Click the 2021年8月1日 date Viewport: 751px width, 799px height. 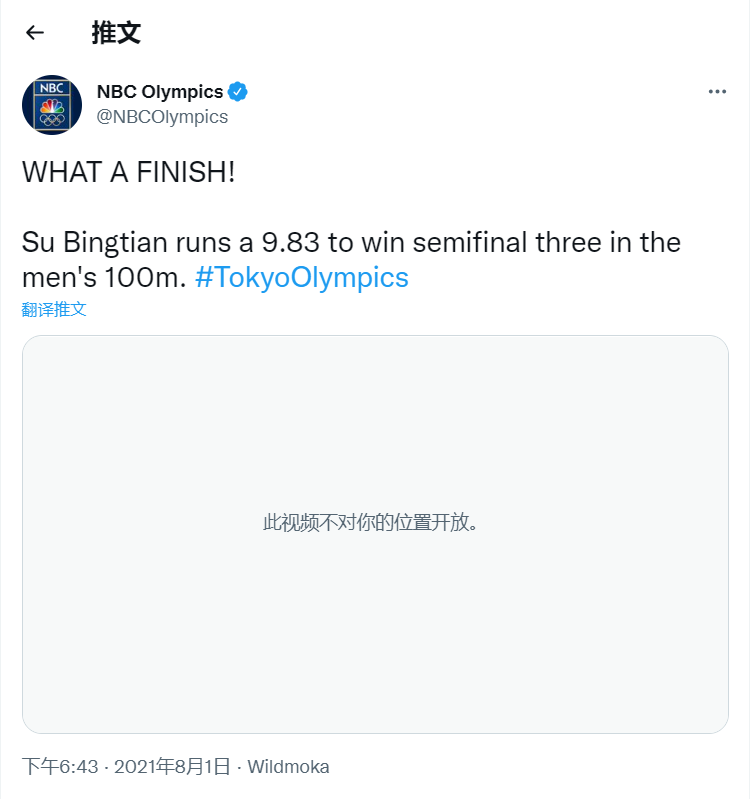(172, 767)
